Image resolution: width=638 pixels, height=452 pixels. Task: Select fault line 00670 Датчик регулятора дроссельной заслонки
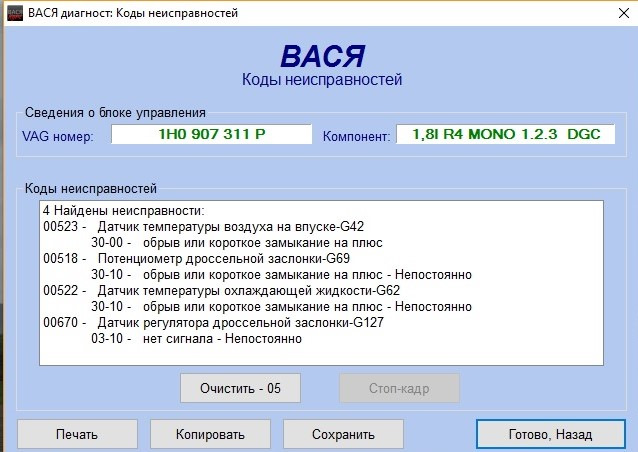[213, 323]
